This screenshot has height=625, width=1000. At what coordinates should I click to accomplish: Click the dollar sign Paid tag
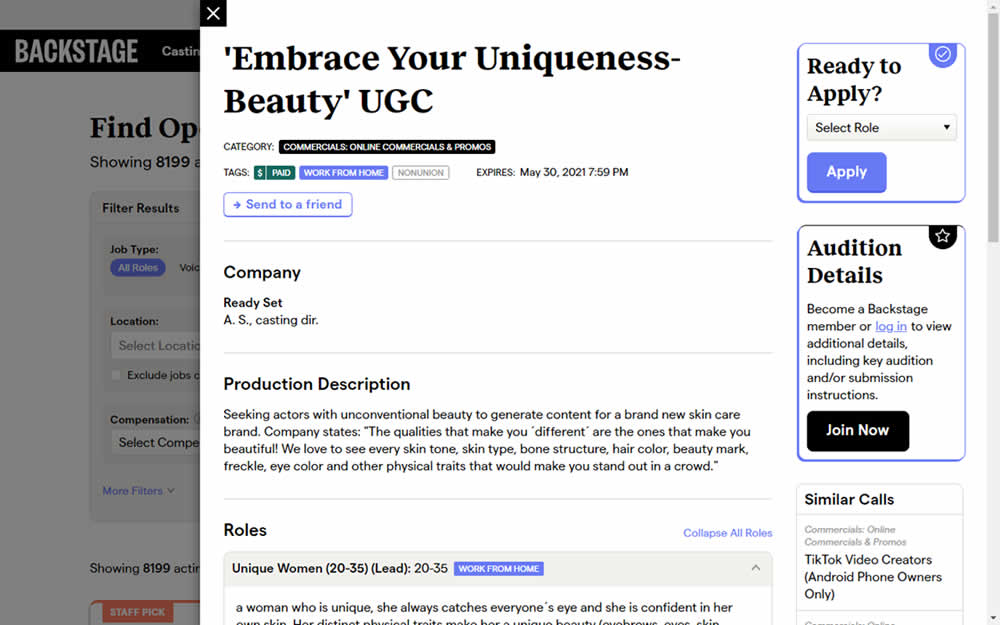click(274, 173)
